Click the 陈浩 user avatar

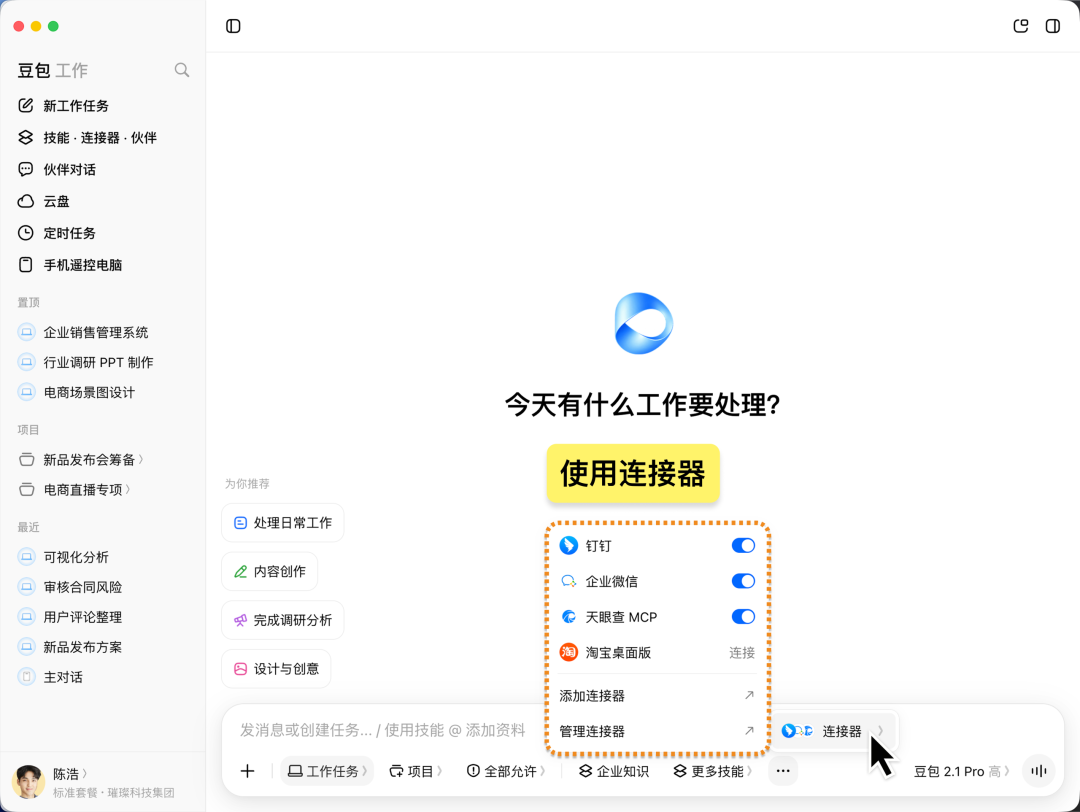pos(28,782)
